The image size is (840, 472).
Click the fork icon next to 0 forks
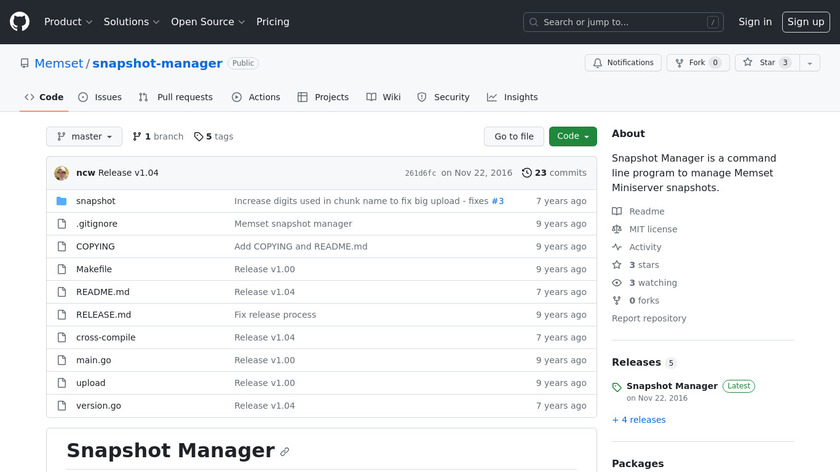pyautogui.click(x=617, y=301)
